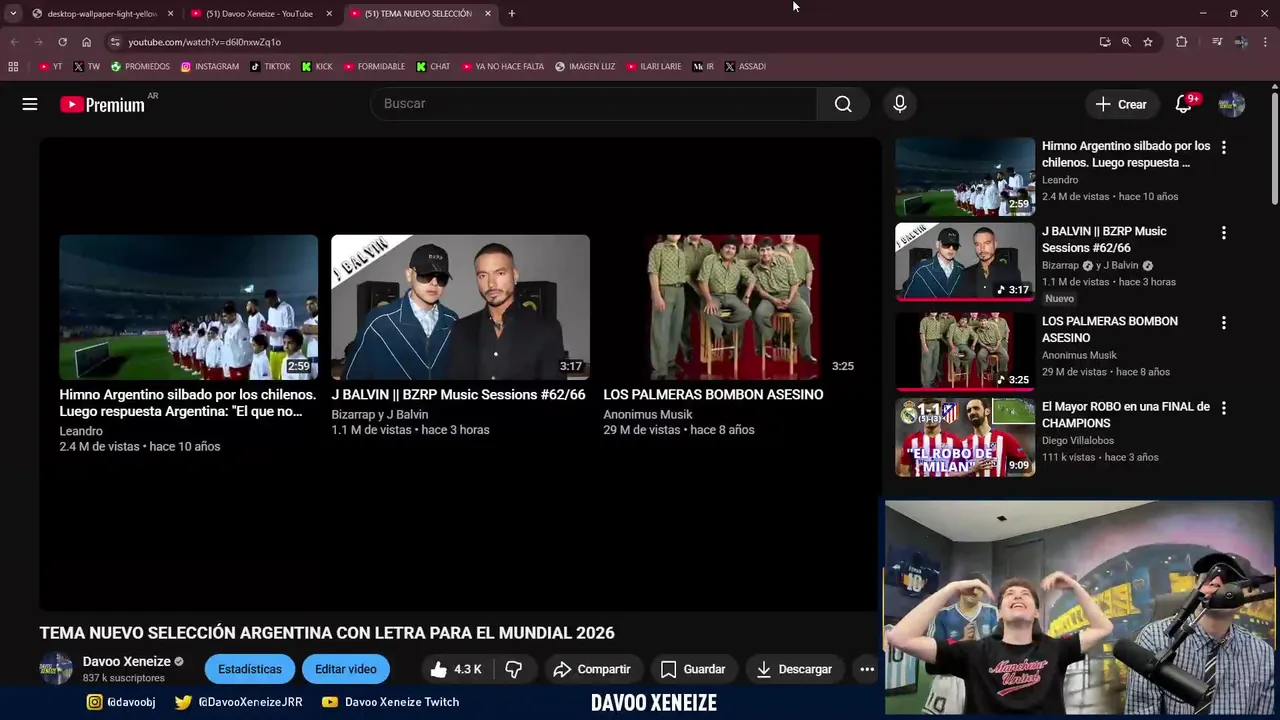
Task: Reload the page in browser toolbar
Action: coord(62,42)
